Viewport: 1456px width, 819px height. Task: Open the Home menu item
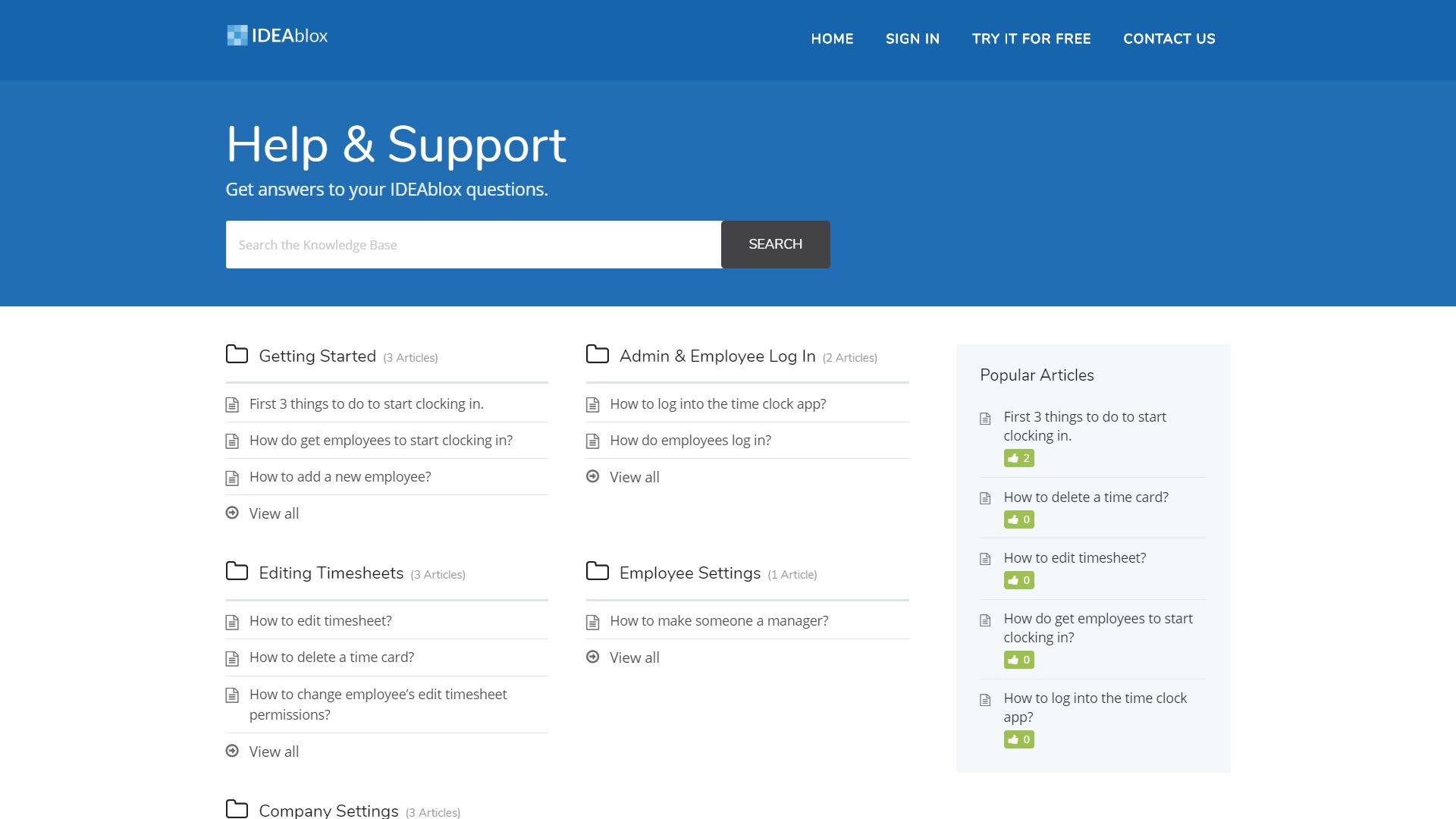(x=832, y=39)
